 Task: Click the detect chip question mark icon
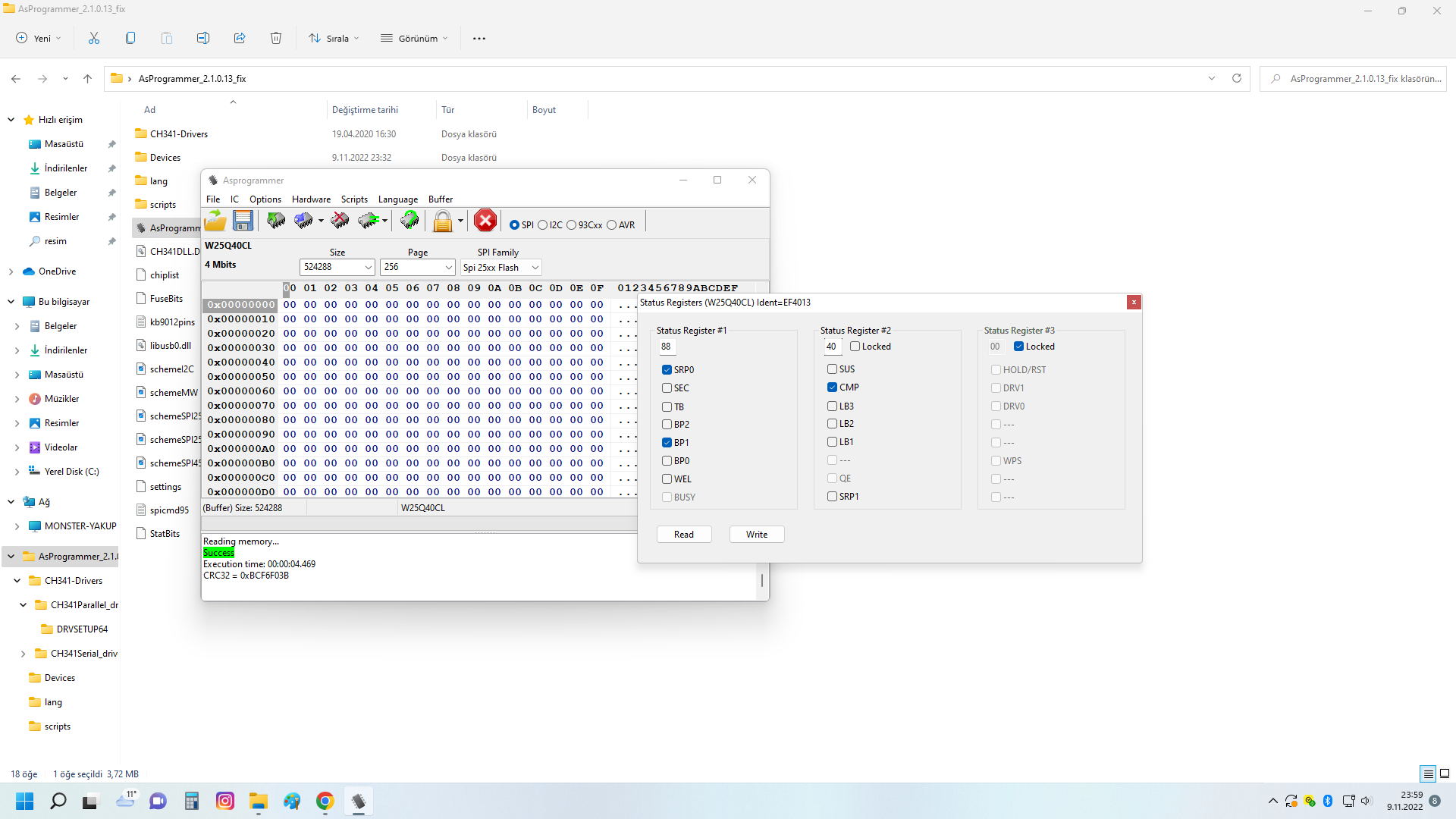point(409,221)
